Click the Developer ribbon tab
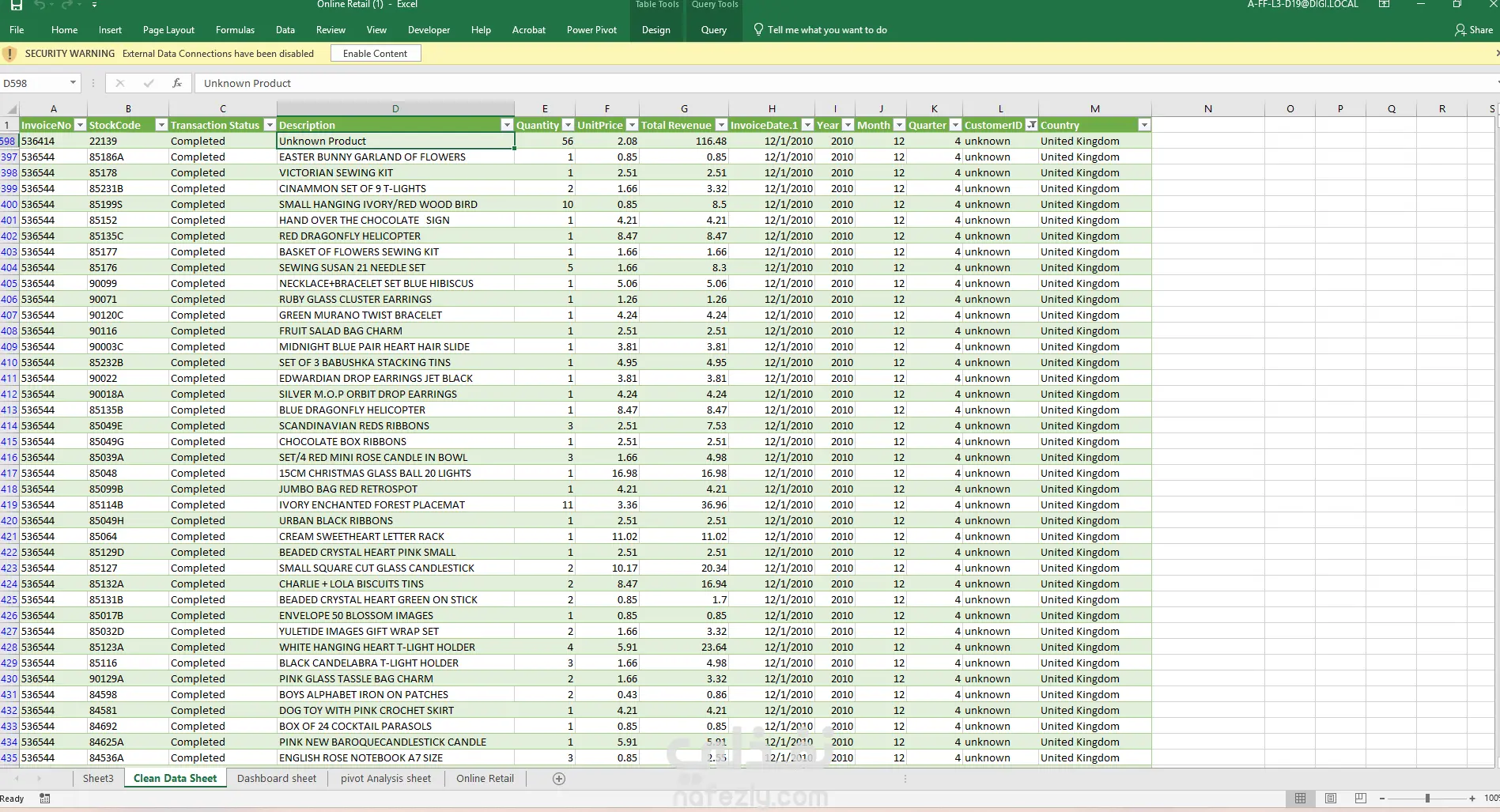The width and height of the screenshot is (1500, 812). [x=429, y=30]
